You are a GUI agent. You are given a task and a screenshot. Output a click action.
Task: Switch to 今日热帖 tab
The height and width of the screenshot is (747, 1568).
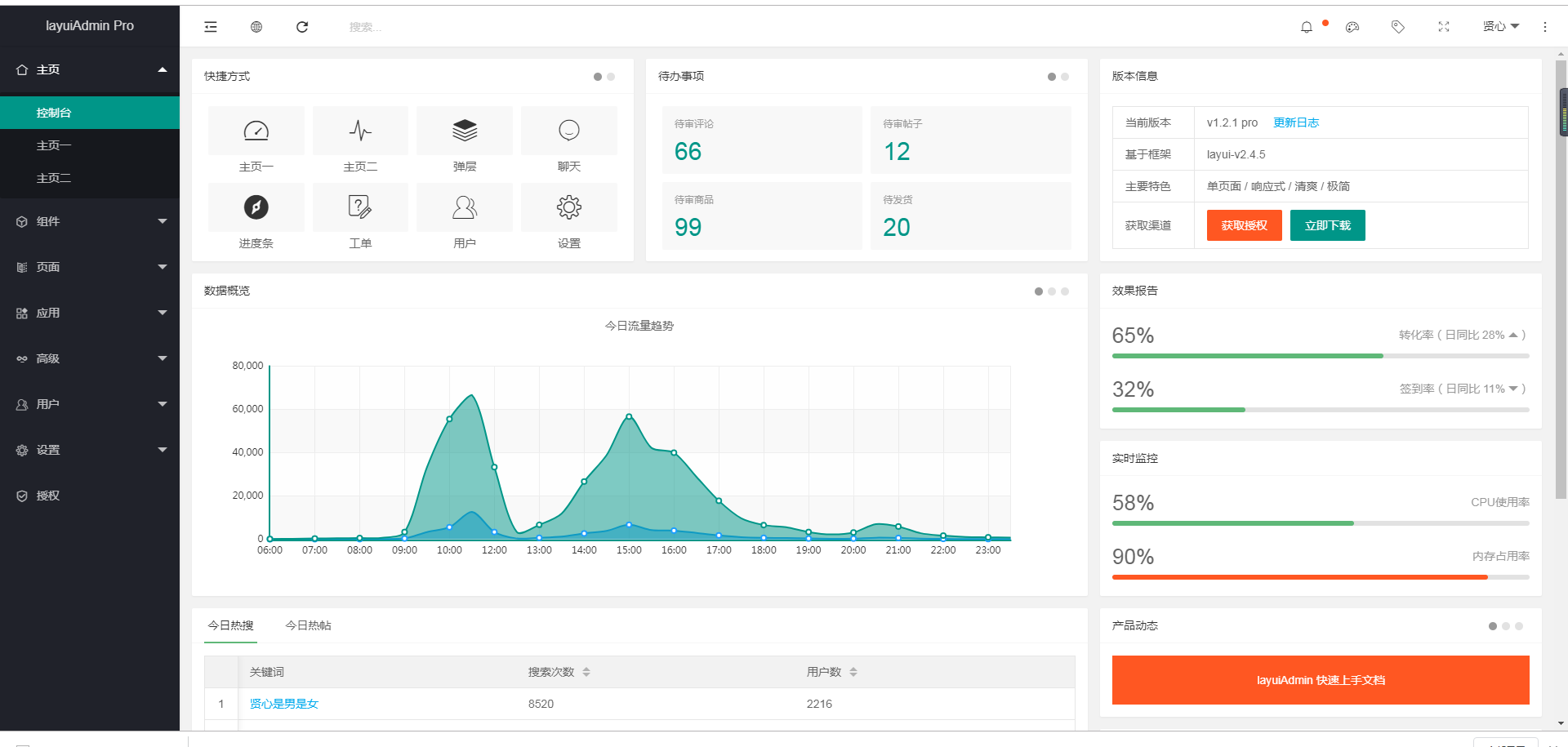point(308,625)
